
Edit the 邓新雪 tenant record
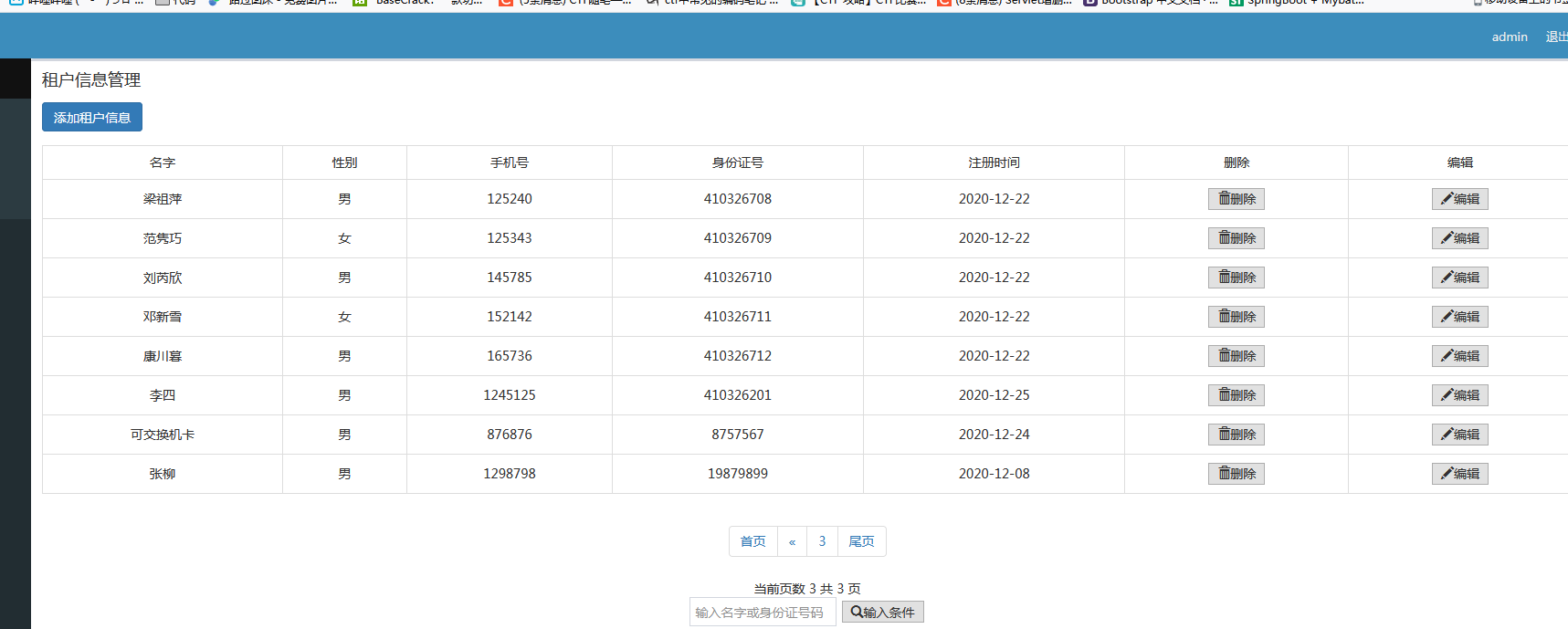click(1459, 317)
